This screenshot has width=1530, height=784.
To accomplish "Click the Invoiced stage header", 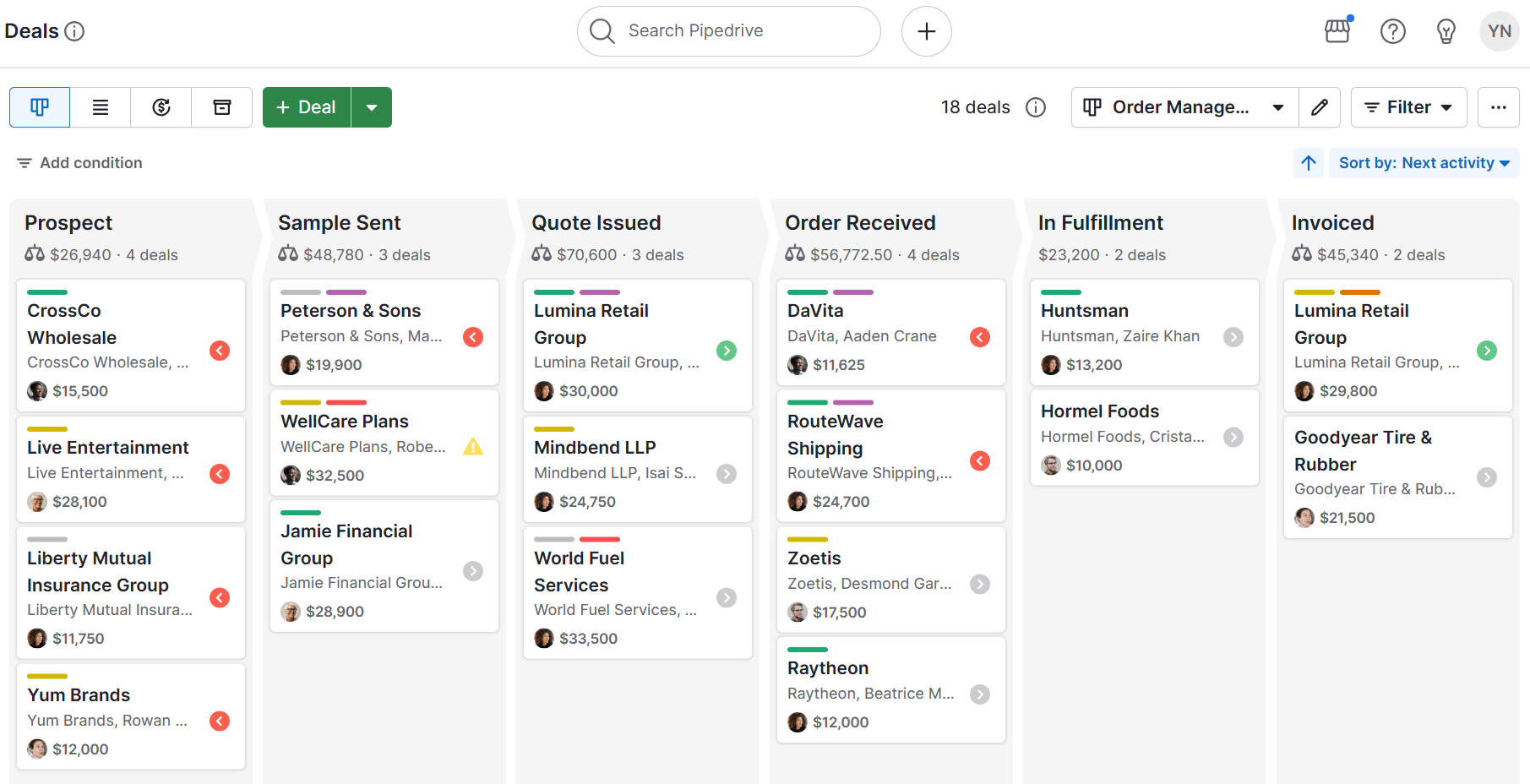I will [x=1332, y=223].
